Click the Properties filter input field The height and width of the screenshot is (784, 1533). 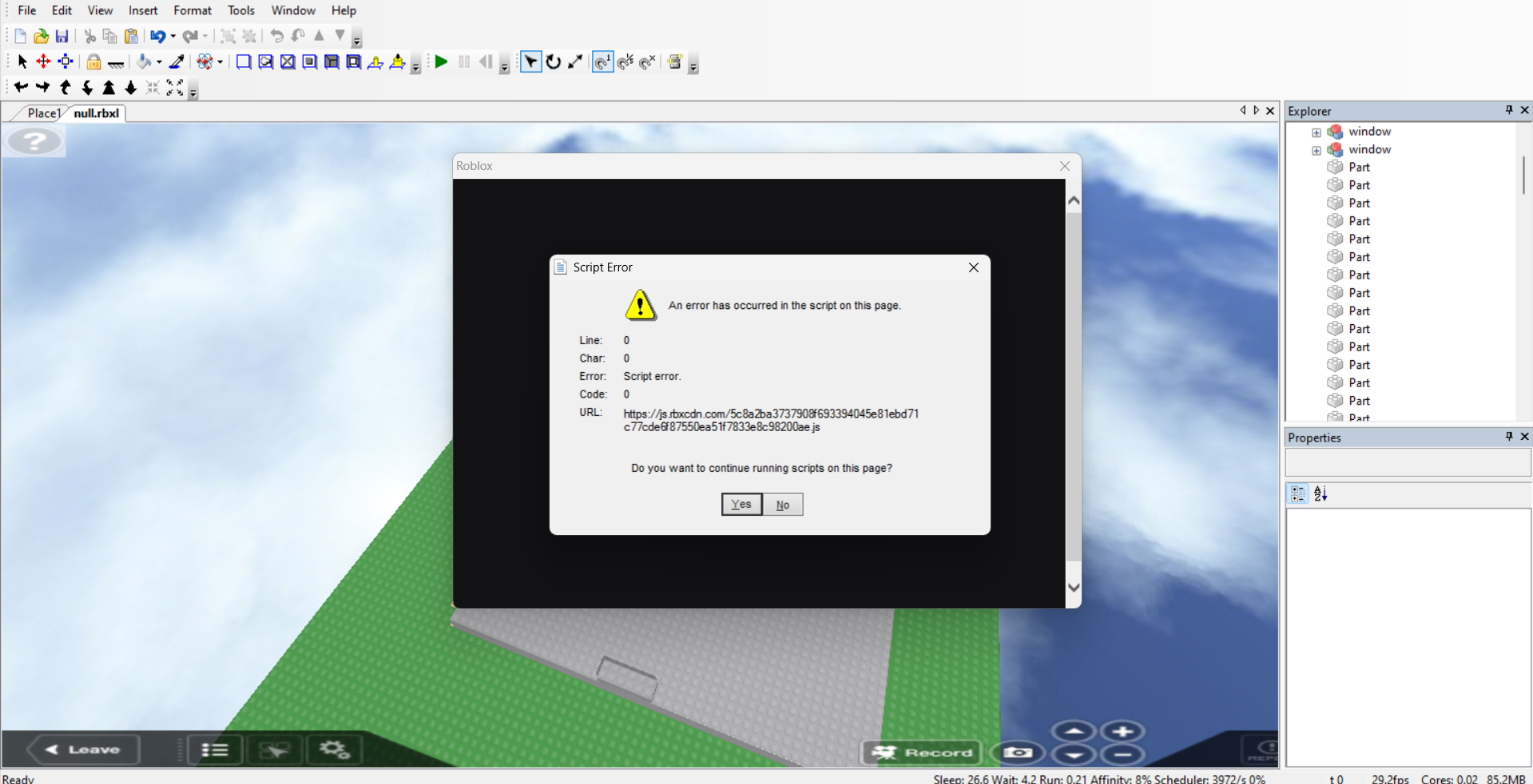pos(1408,463)
